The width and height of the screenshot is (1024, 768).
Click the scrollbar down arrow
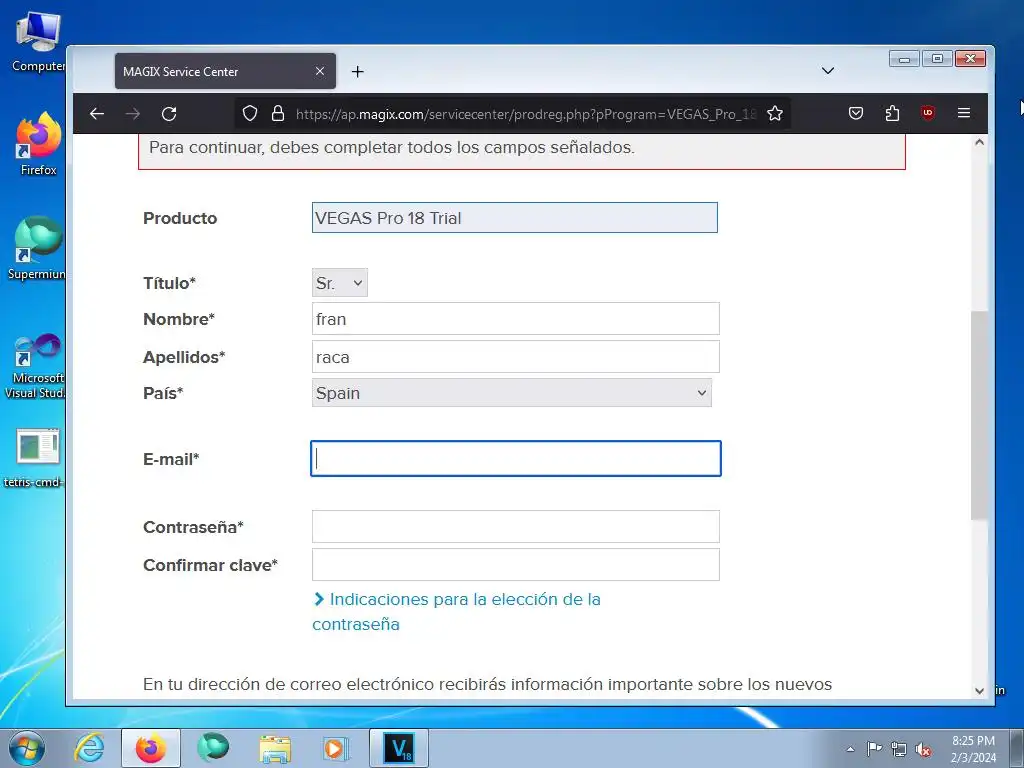979,690
